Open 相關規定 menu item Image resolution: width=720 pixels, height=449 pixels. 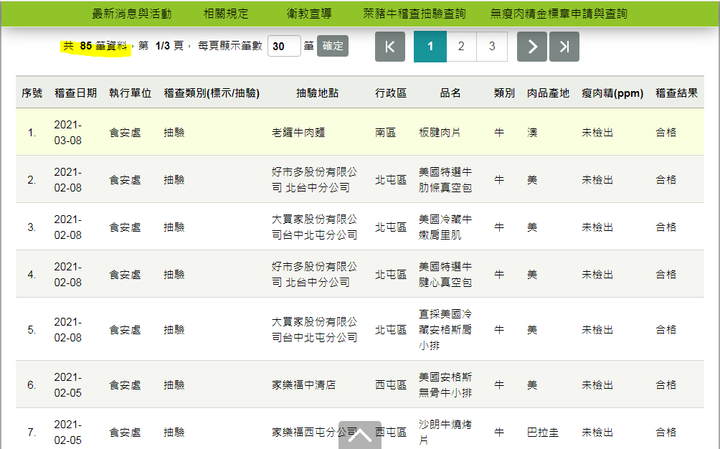pos(225,14)
